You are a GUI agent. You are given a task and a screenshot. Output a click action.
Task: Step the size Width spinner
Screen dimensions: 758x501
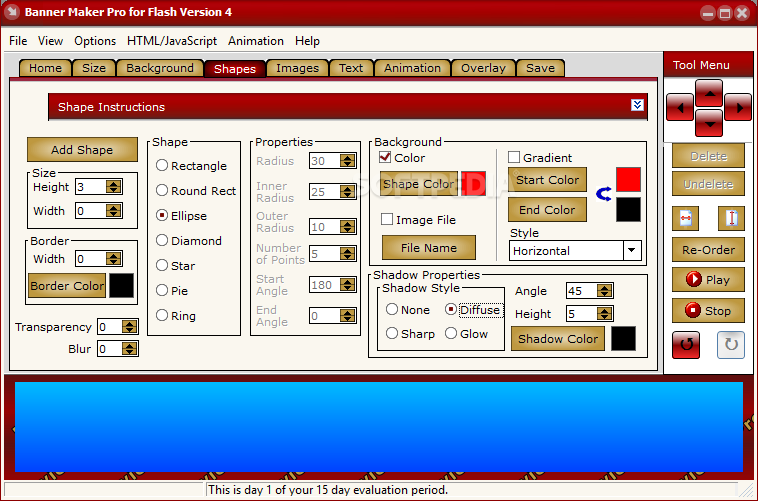point(114,210)
